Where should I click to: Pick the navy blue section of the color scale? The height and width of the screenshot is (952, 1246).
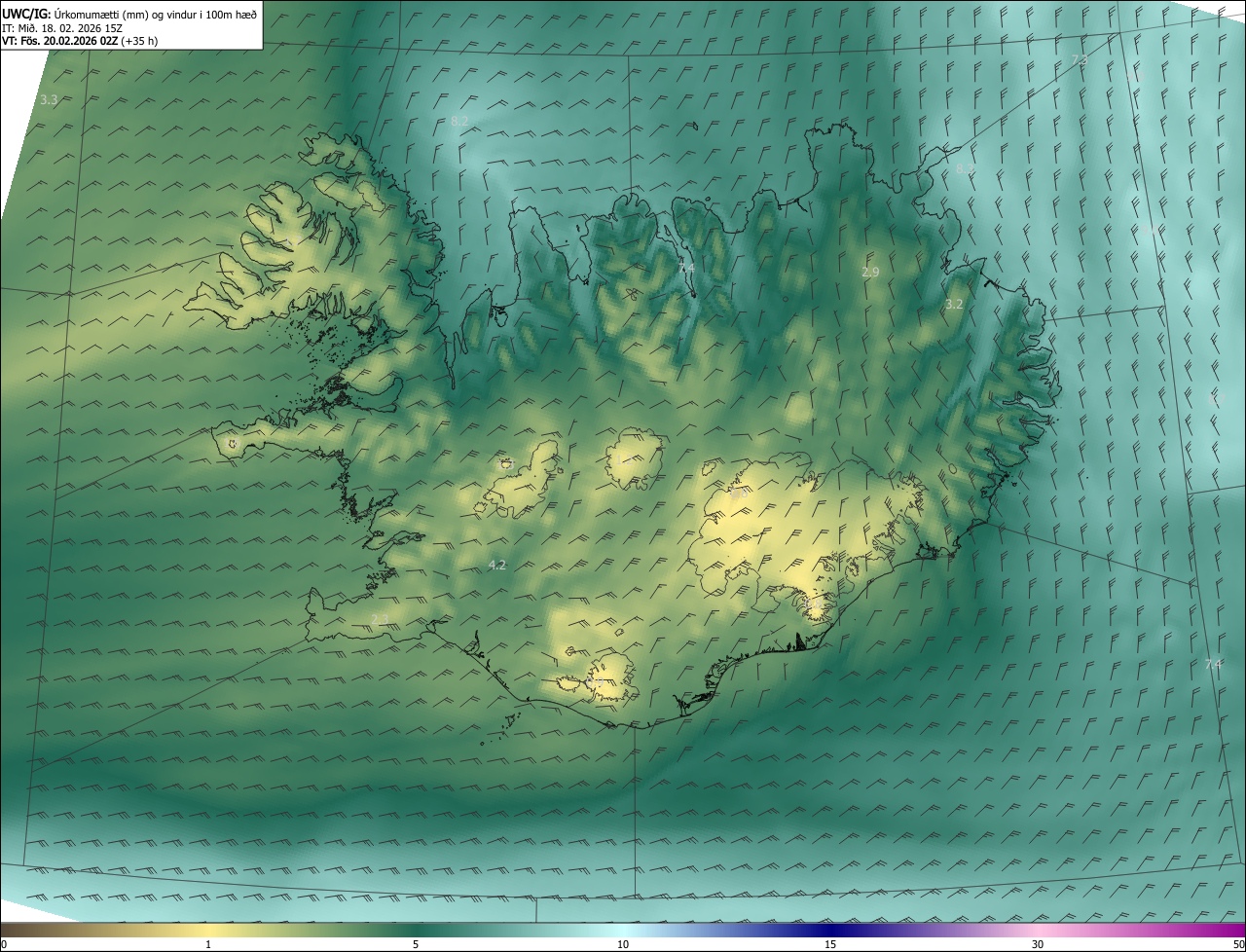tap(830, 931)
